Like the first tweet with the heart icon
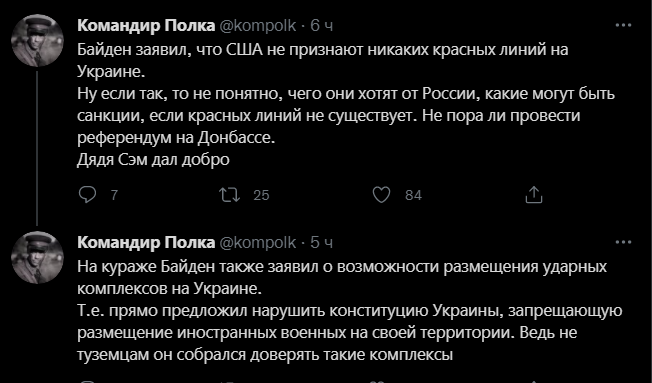Image resolution: width=652 pixels, height=383 pixels. [x=381, y=195]
